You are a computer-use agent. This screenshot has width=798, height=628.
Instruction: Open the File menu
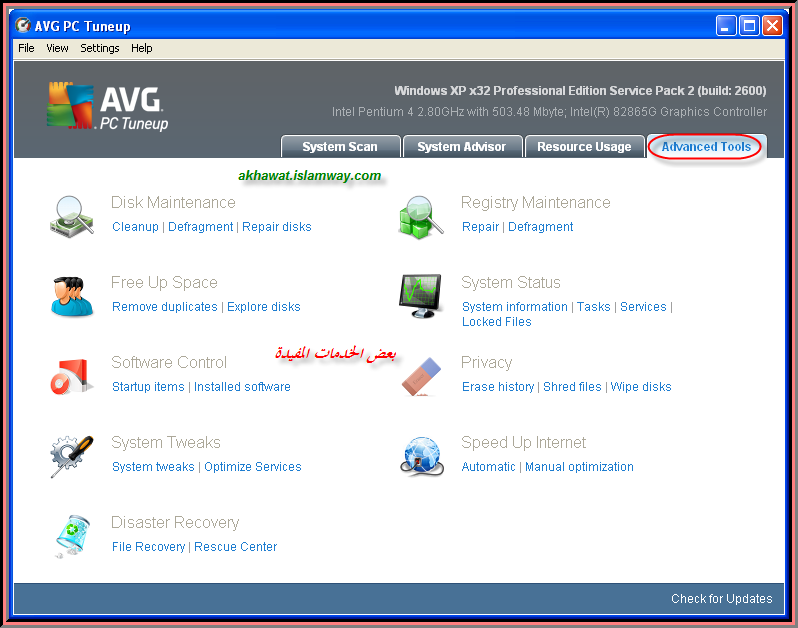[26, 48]
